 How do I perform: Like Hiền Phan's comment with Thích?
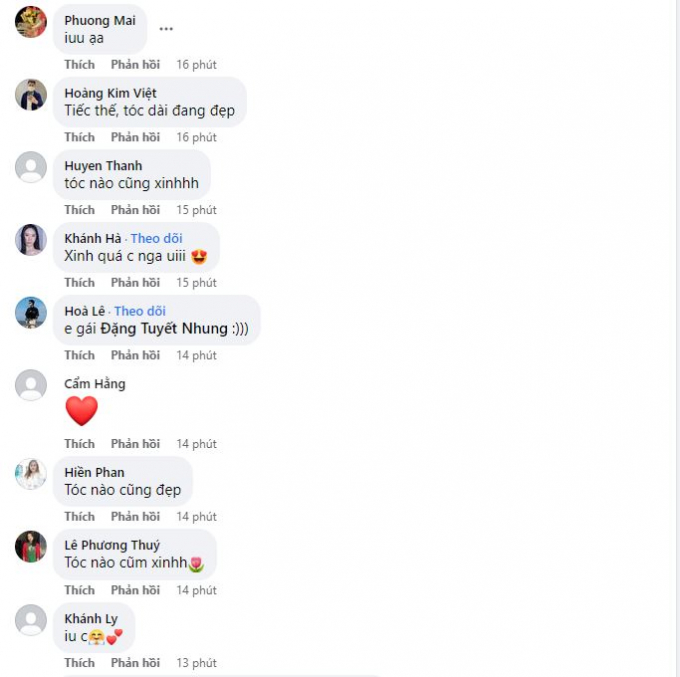79,517
